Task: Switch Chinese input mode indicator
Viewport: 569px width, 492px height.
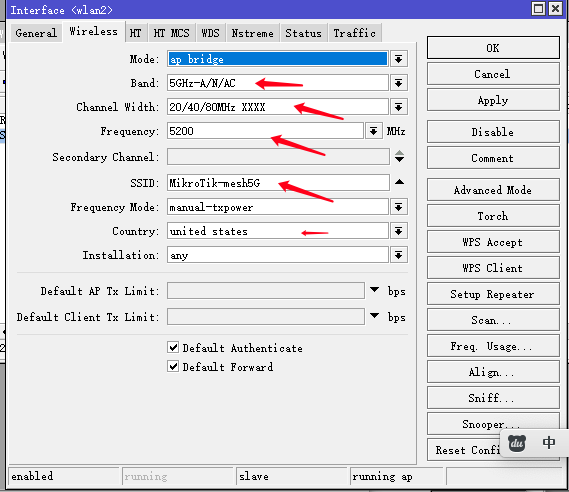Action: [549, 443]
